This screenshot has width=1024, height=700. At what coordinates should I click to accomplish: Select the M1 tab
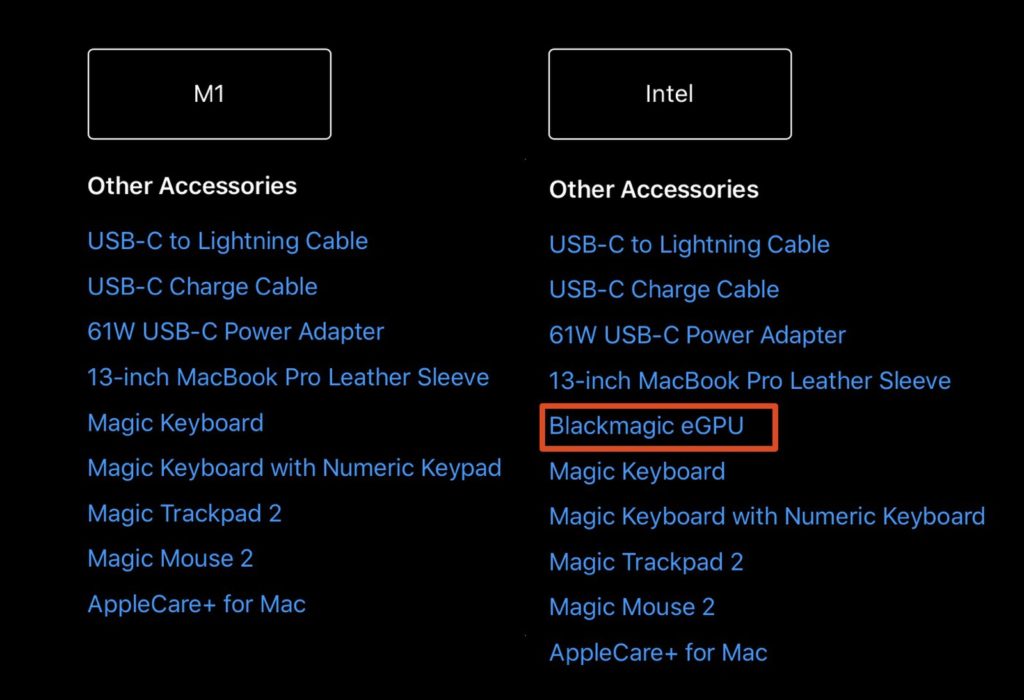tap(209, 93)
